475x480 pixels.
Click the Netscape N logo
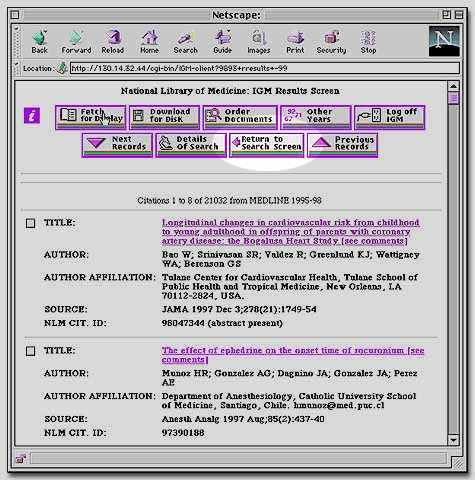coord(444,41)
